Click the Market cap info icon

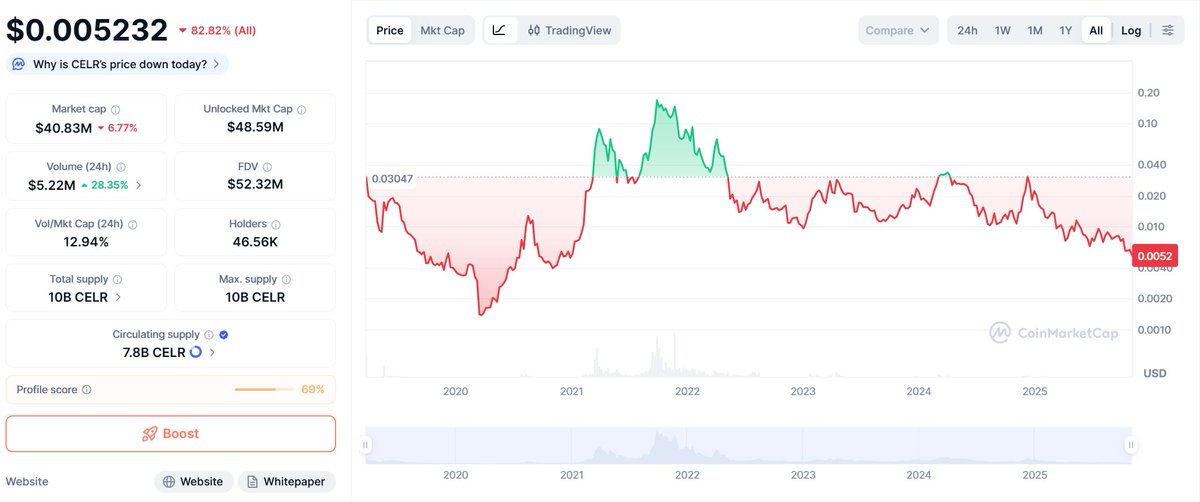[x=116, y=110]
